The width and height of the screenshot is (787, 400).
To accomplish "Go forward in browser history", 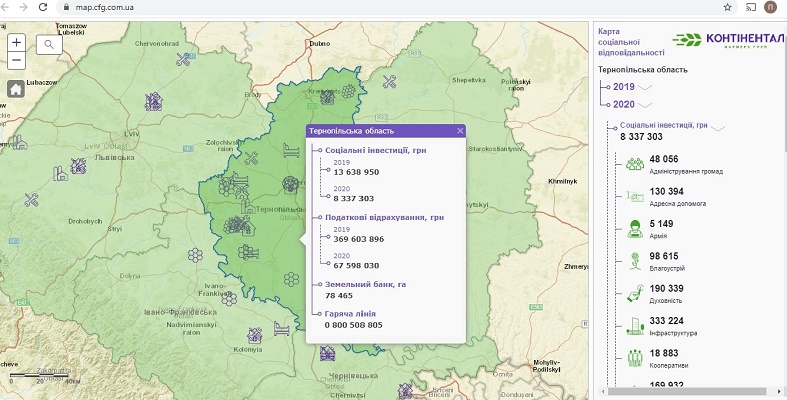I will [24, 7].
